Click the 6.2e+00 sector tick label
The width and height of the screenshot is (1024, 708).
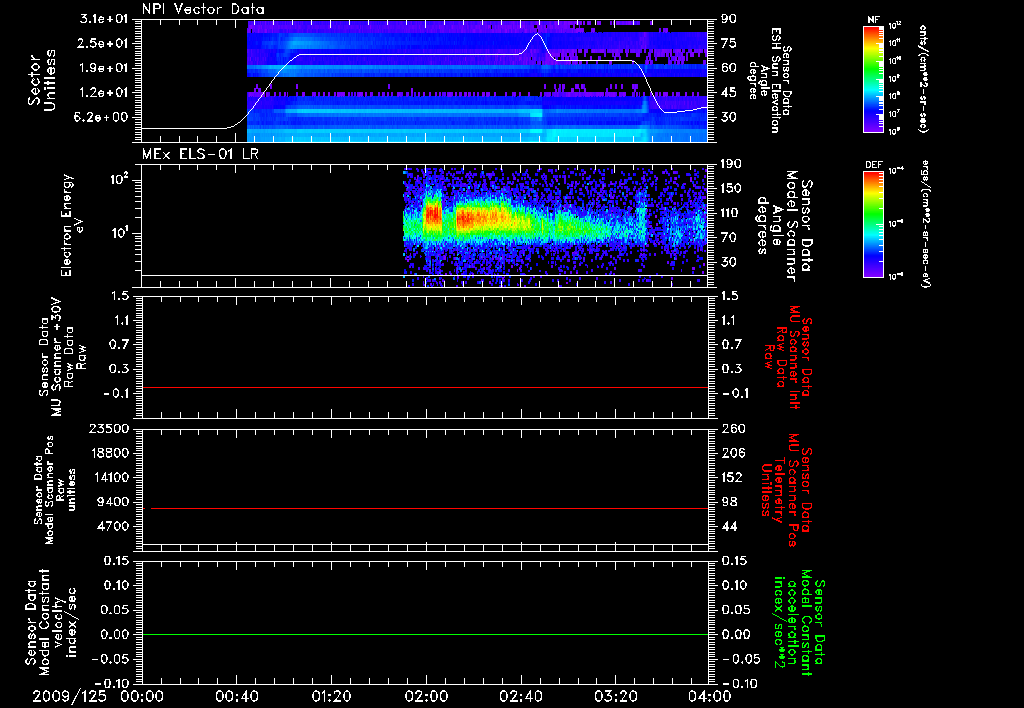pos(103,118)
